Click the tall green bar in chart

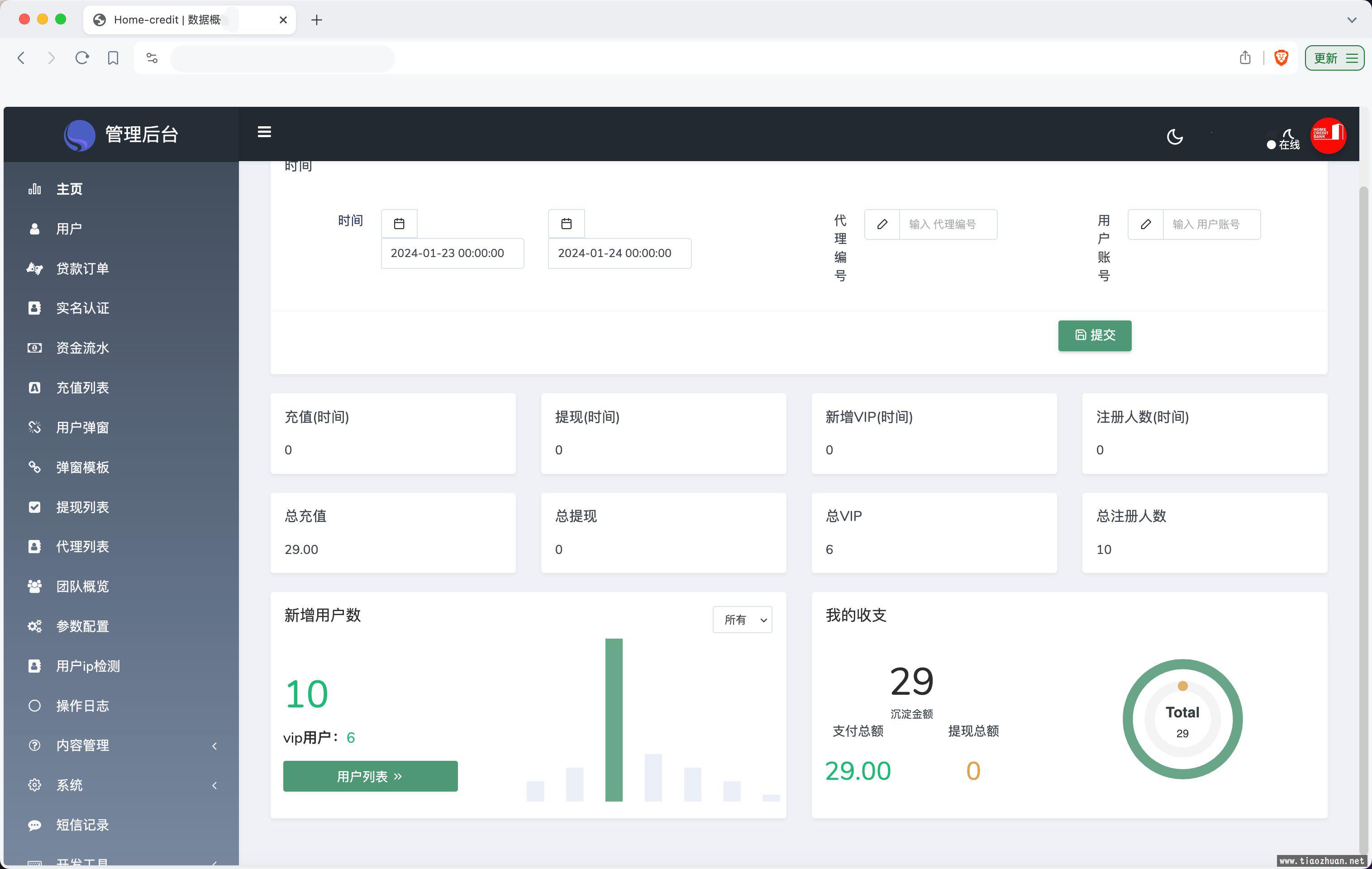(614, 720)
